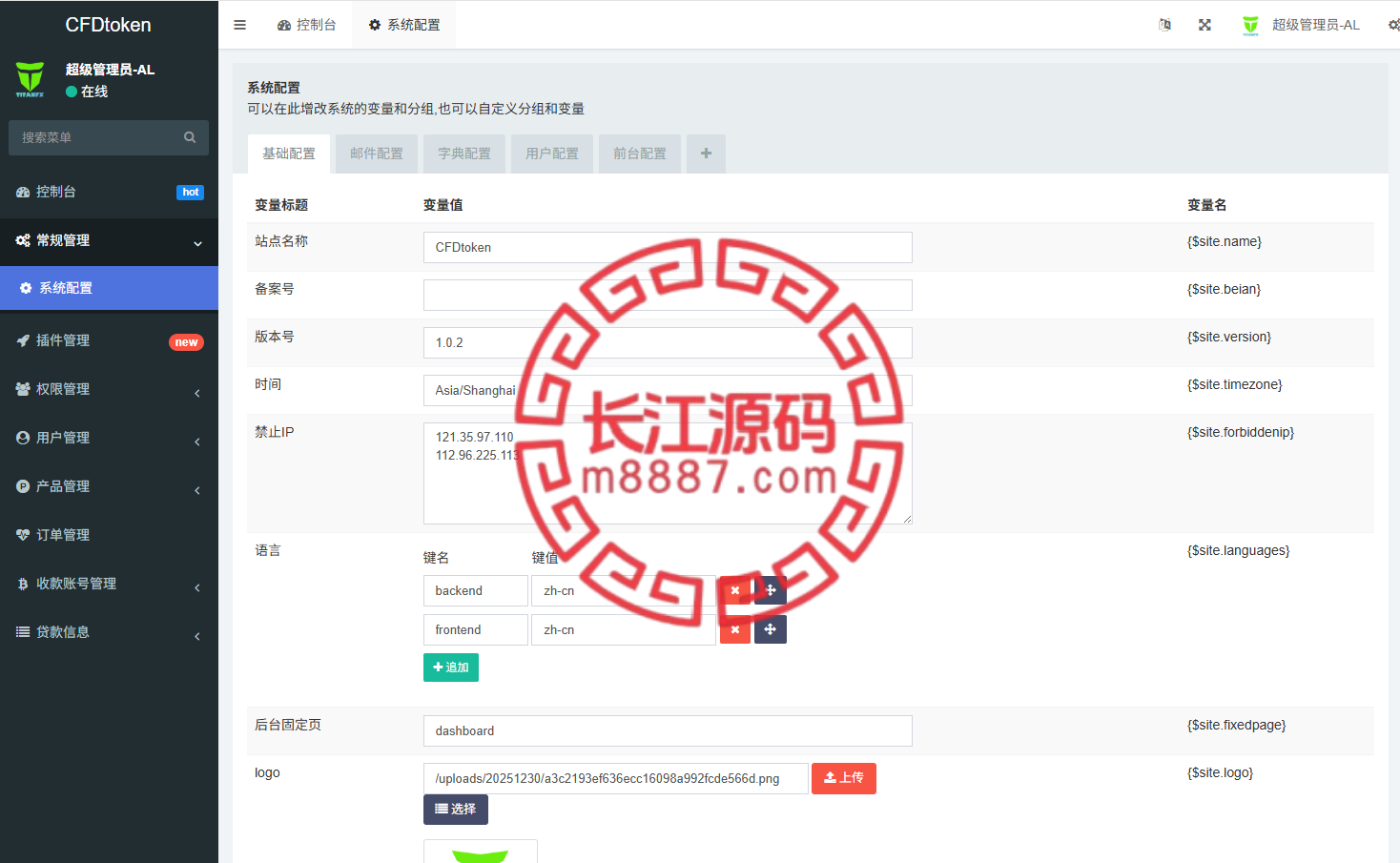
Task: Click the CFDtoken brand title in sidebar
Action: (x=109, y=25)
